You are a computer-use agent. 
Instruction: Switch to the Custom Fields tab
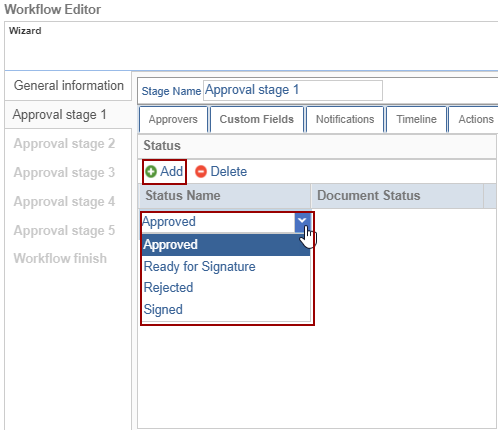(x=257, y=119)
